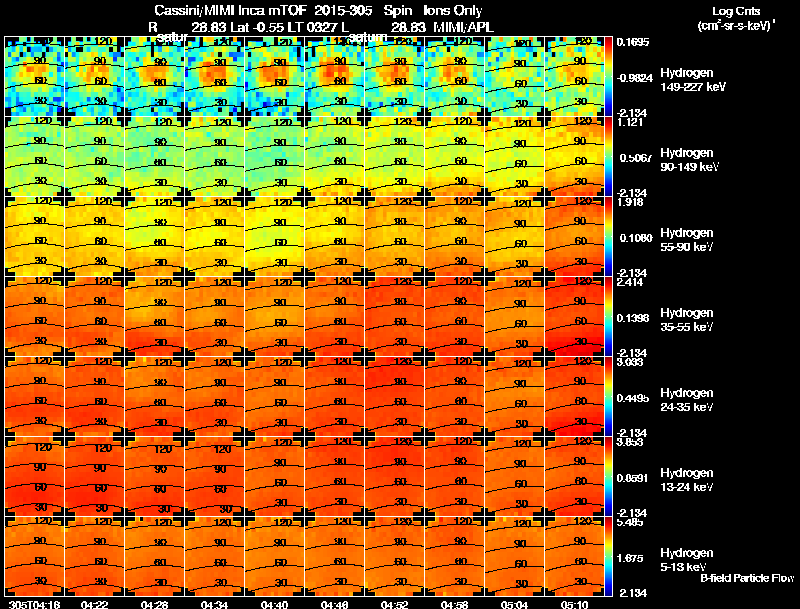This screenshot has height=609, width=800.
Task: Select the 5-13 keV panel at 05:04
Action: tap(515, 556)
